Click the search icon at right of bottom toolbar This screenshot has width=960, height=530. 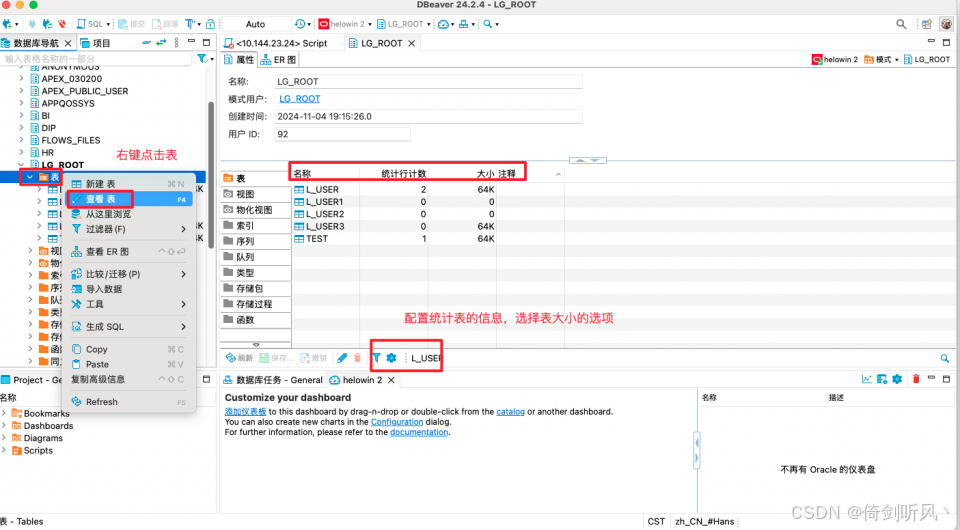point(945,359)
